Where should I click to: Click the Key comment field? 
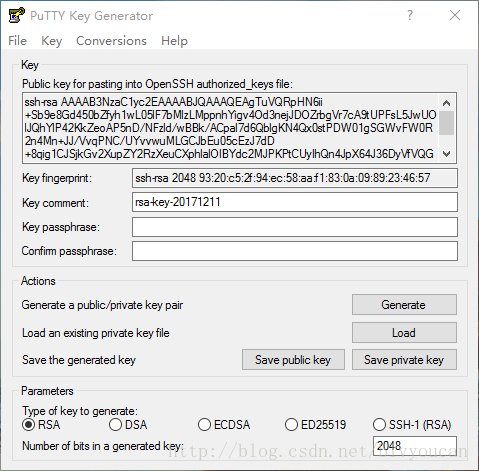pos(295,202)
